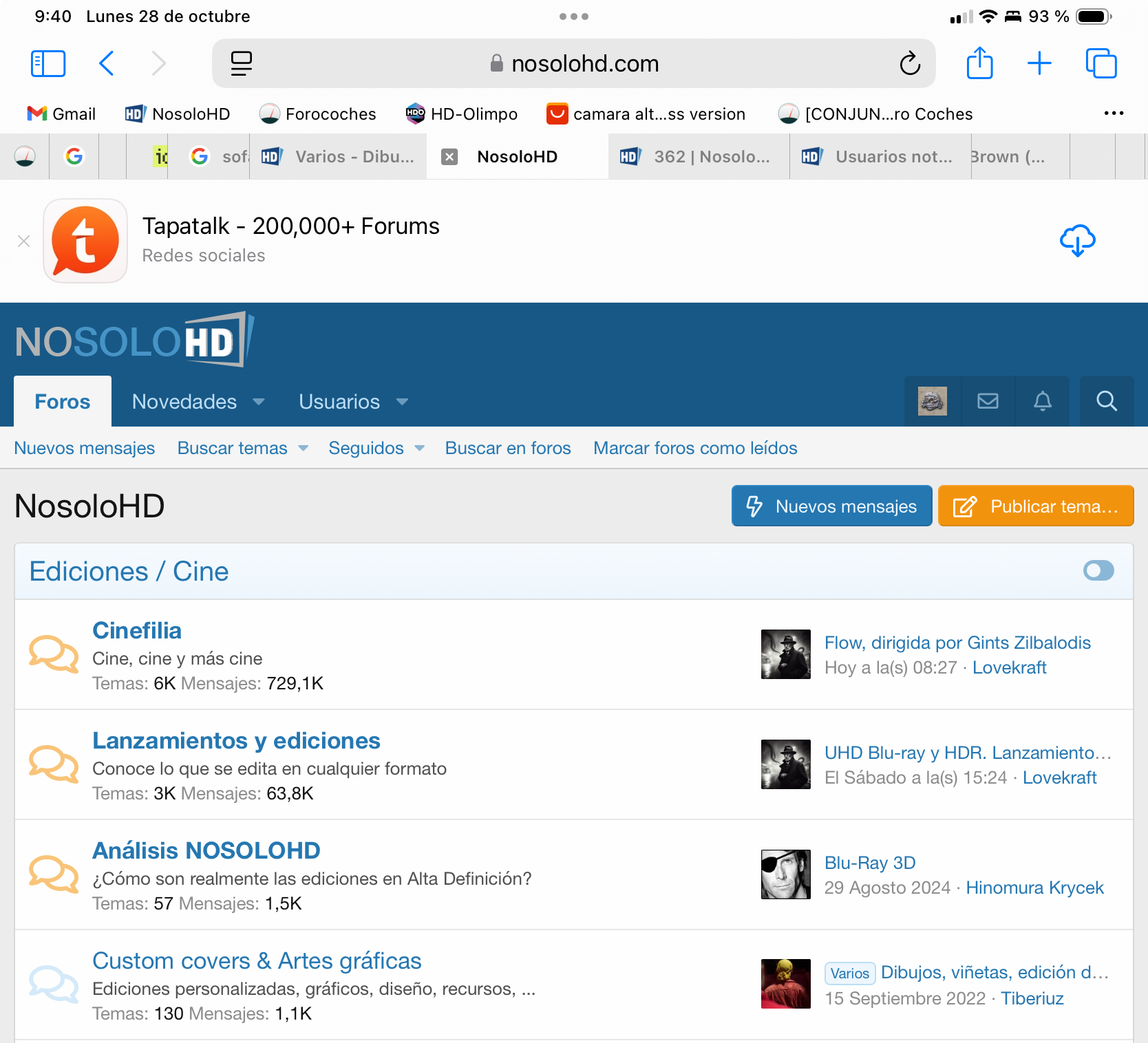Open the Safari sidebar panel
1148x1043 pixels.
[48, 63]
